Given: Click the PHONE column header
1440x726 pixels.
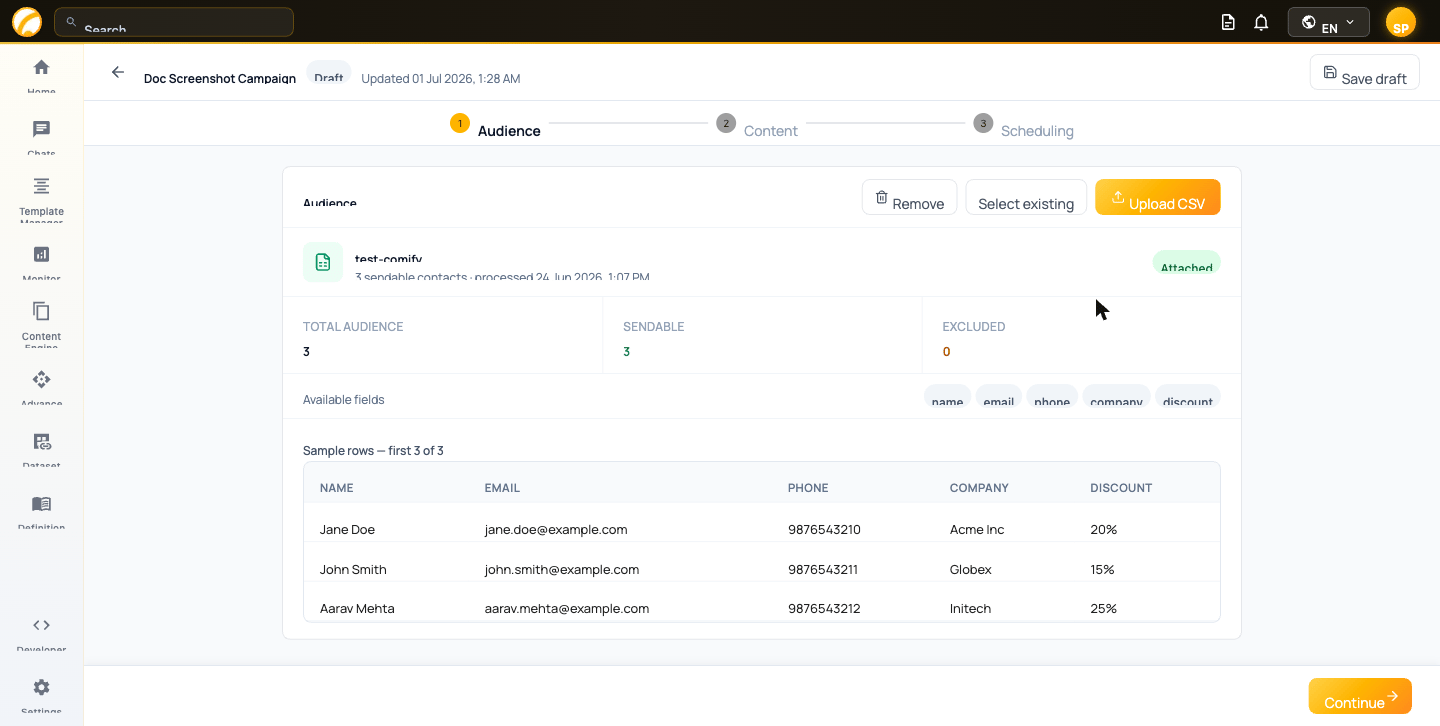Looking at the screenshot, I should [808, 488].
